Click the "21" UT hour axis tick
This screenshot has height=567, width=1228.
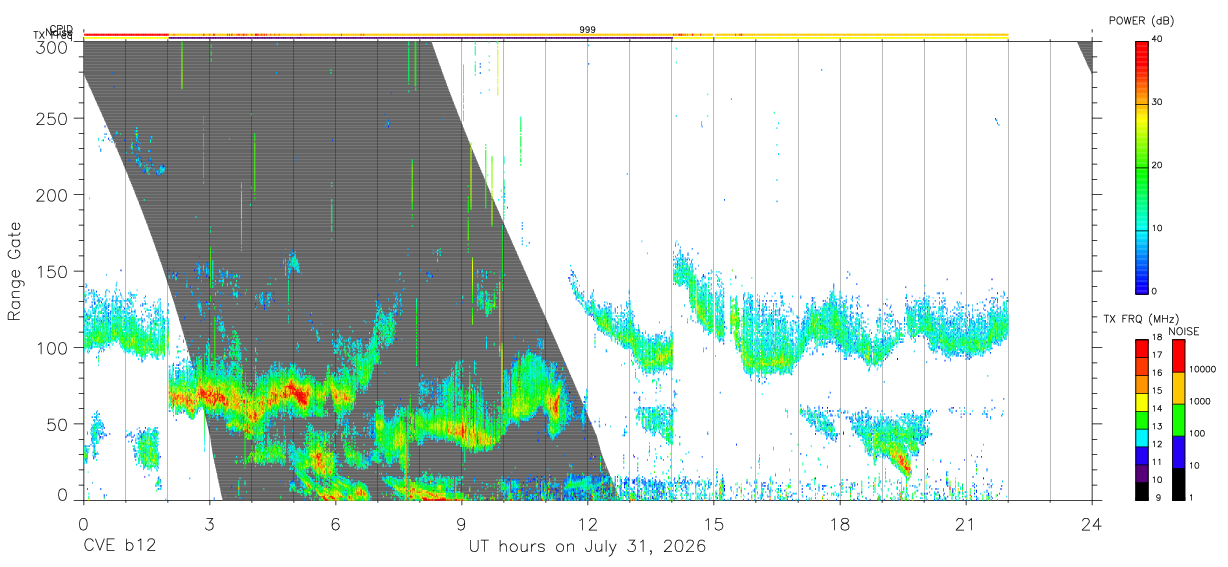click(x=965, y=524)
